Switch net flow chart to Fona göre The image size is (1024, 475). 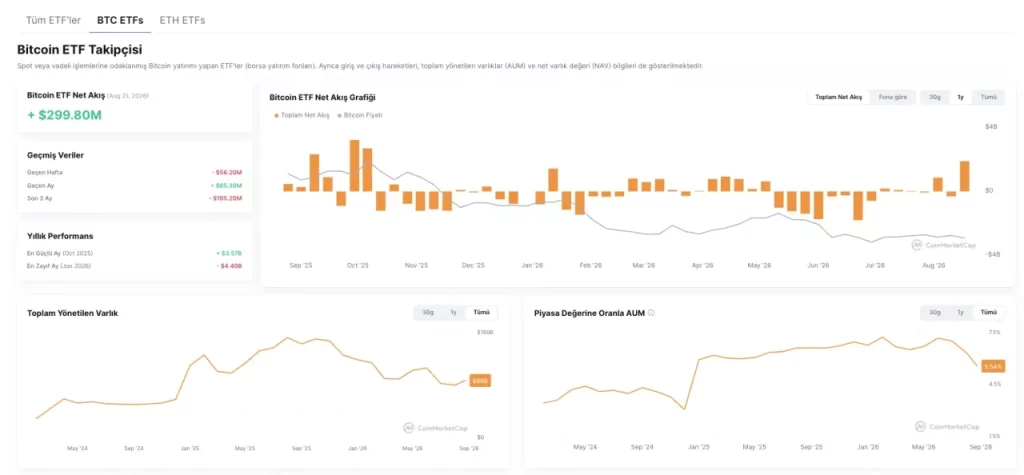(893, 97)
